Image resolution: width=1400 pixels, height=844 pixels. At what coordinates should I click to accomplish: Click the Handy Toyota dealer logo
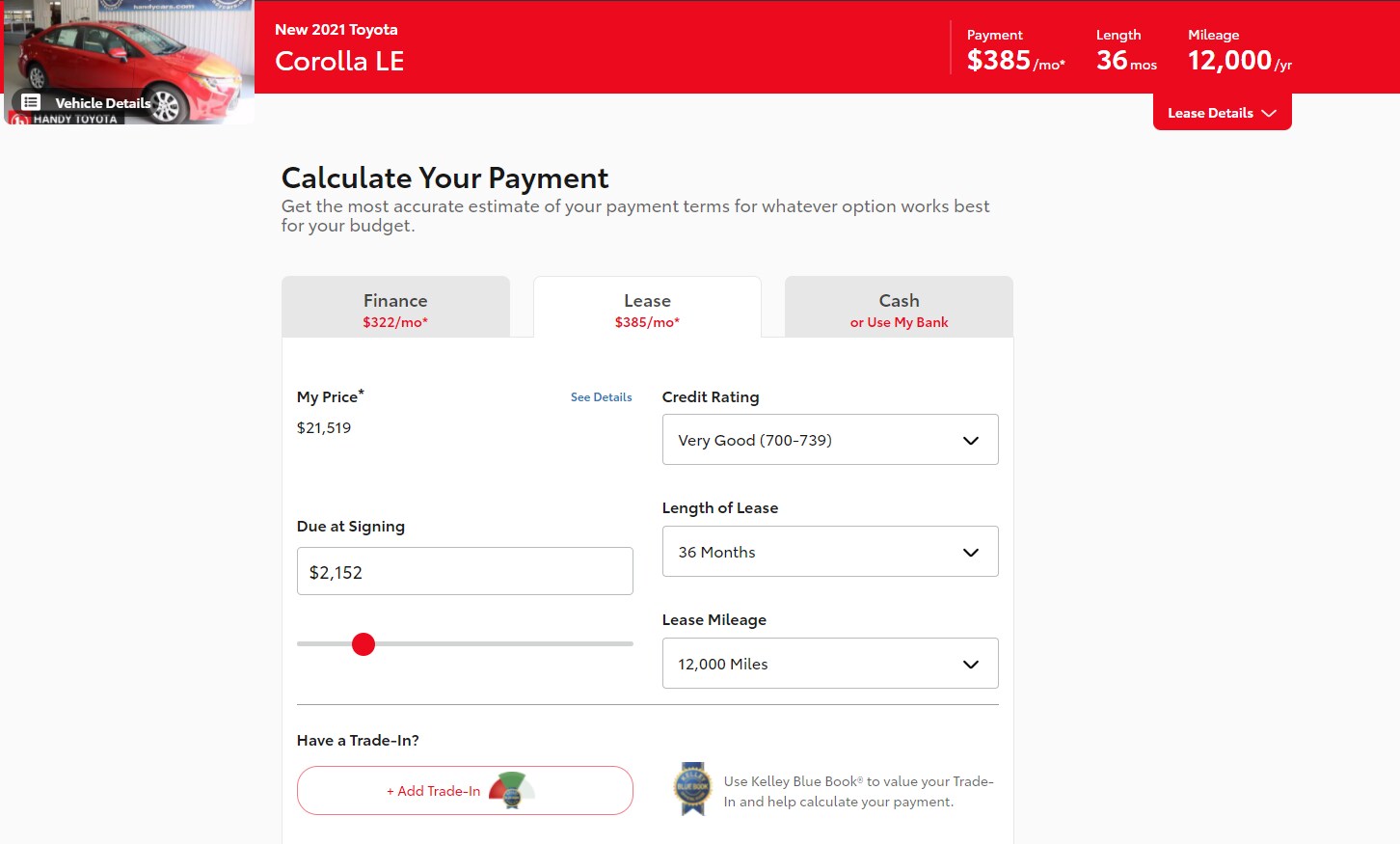pyautogui.click(x=66, y=120)
